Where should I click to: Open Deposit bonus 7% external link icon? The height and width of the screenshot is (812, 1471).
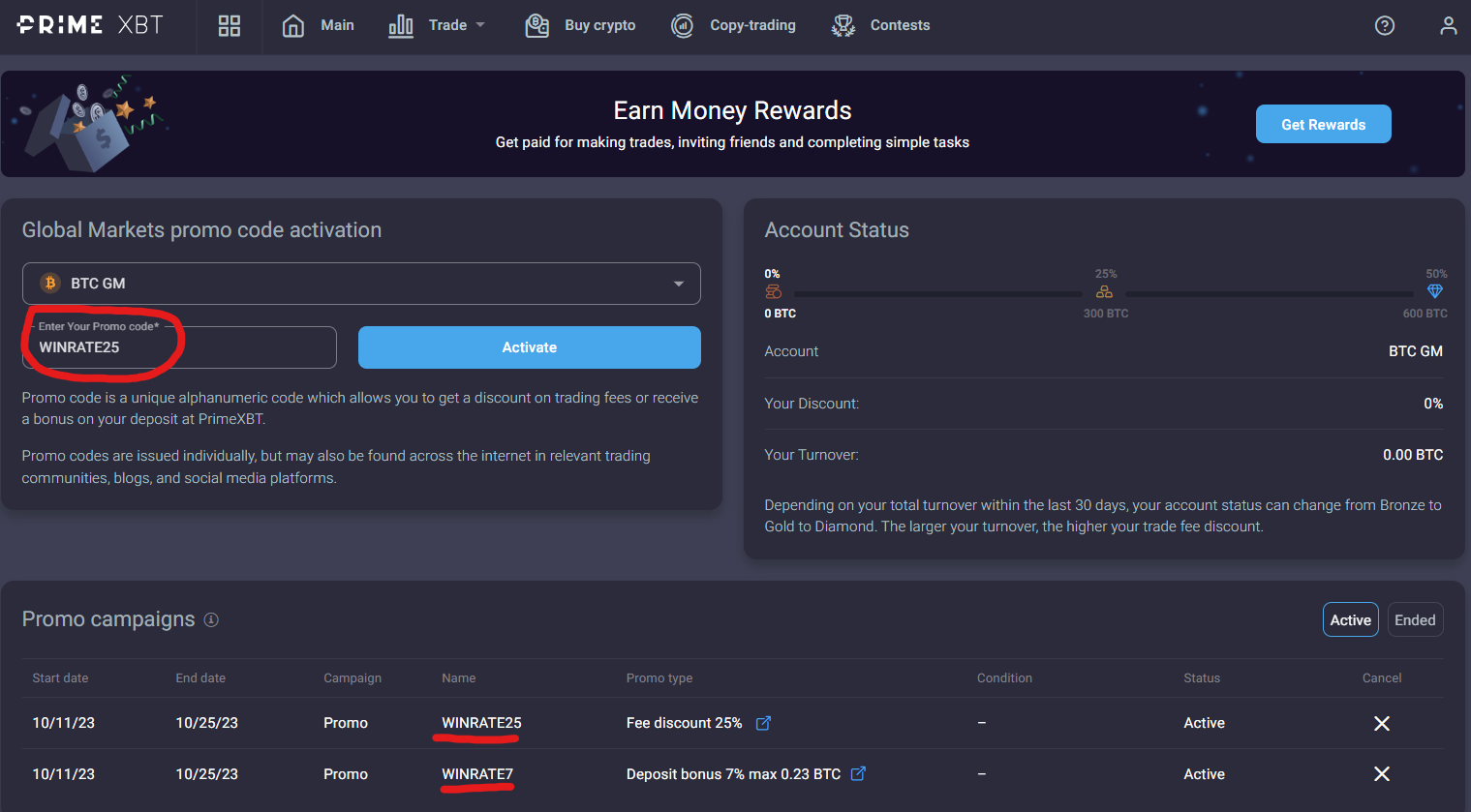[858, 773]
